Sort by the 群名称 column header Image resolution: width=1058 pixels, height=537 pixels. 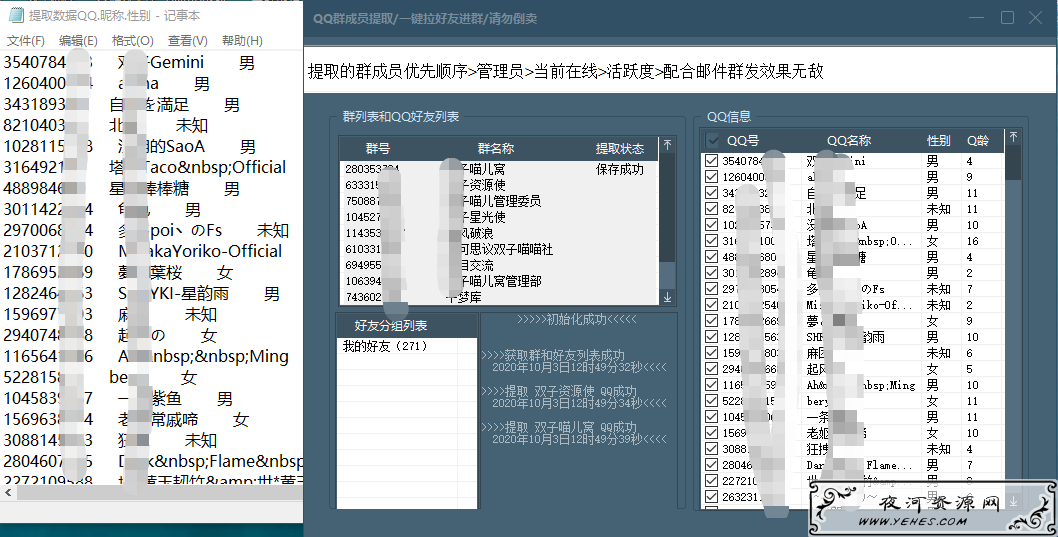[496, 148]
